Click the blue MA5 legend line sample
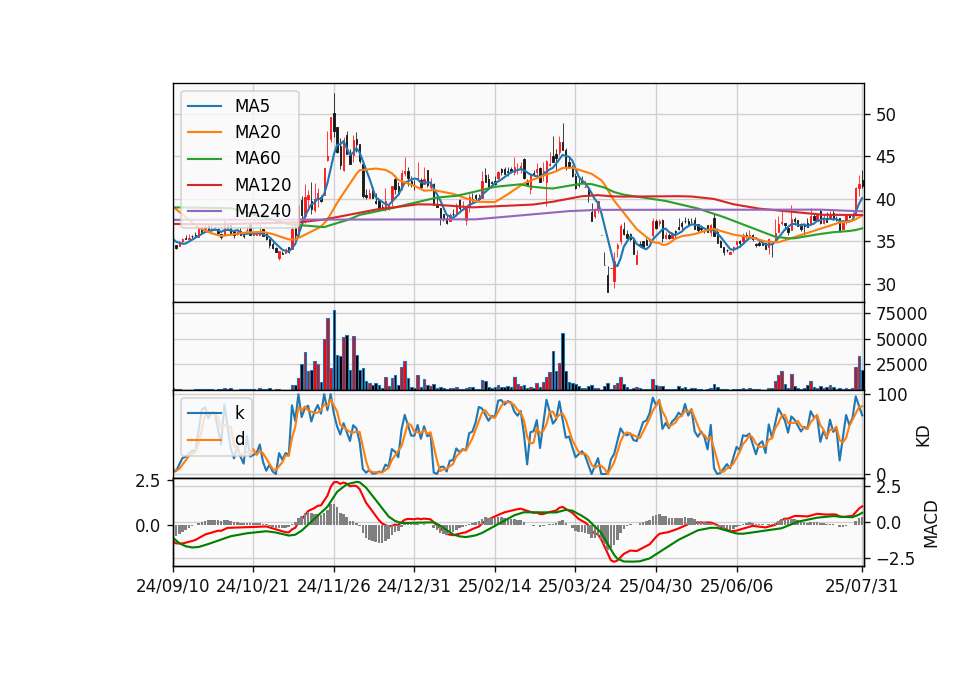960x690 pixels. click(204, 106)
